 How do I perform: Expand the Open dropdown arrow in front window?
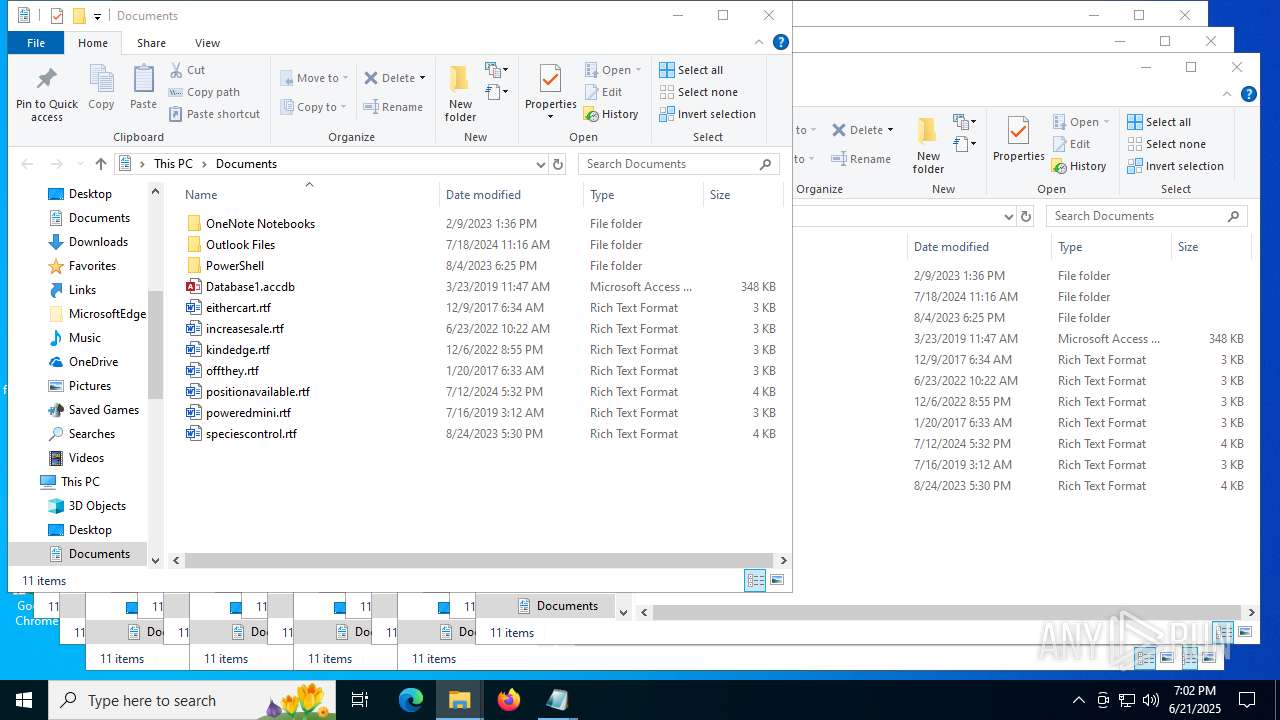click(638, 70)
